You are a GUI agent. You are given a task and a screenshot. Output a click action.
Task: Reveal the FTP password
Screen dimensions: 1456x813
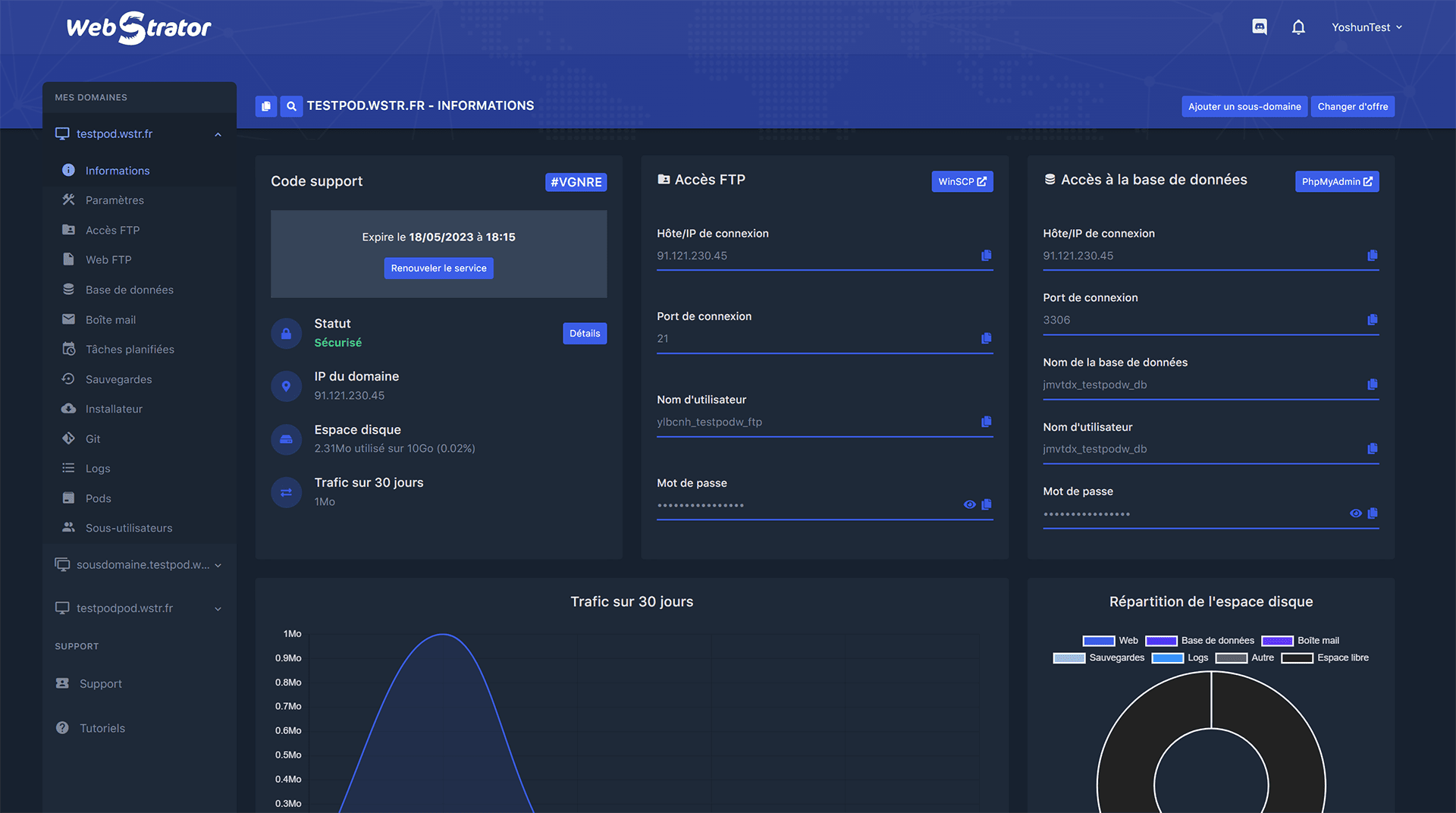tap(969, 504)
